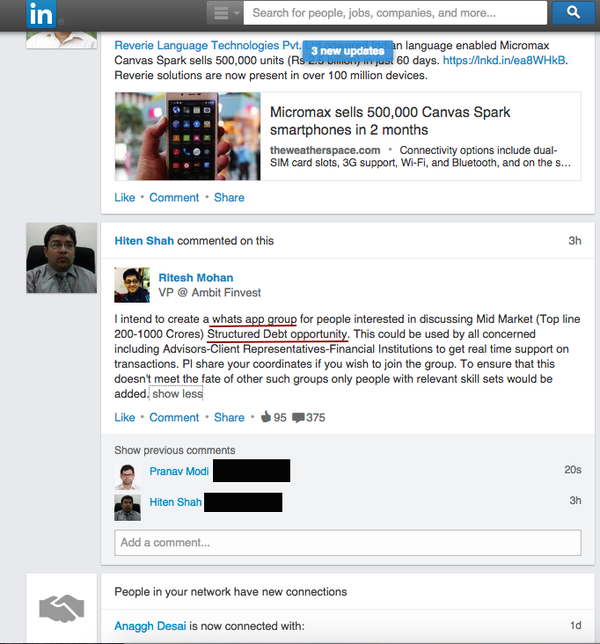
Task: Expand Show previous comments
Action: (x=175, y=450)
